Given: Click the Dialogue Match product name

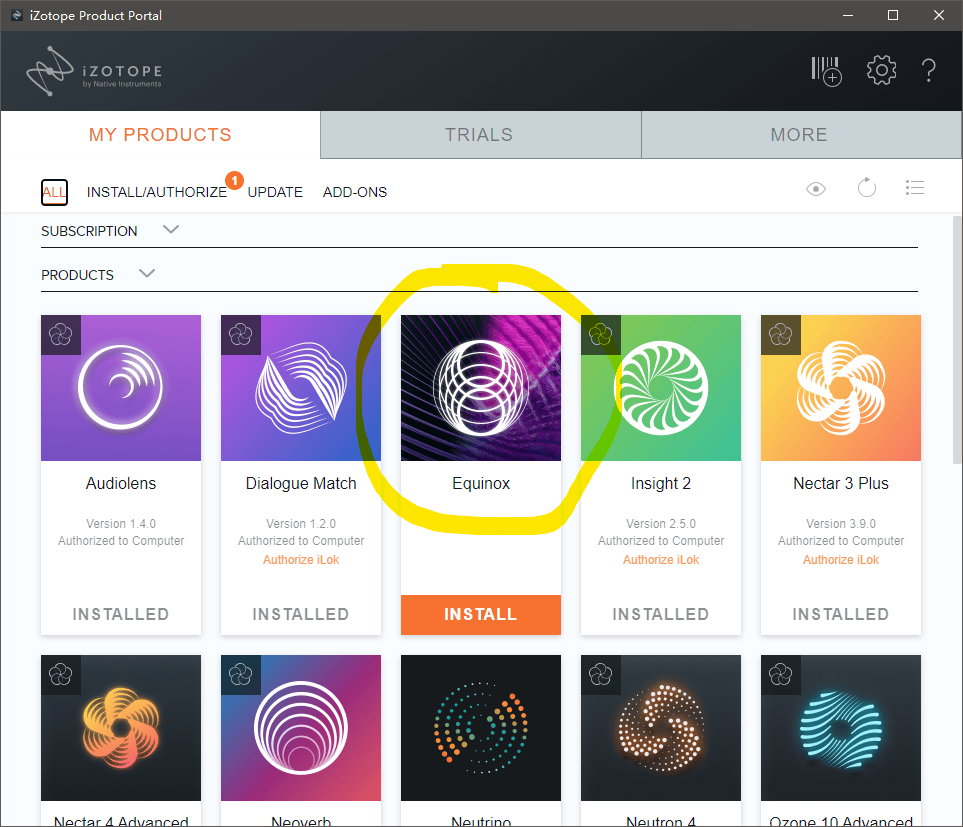Looking at the screenshot, I should pyautogui.click(x=301, y=484).
